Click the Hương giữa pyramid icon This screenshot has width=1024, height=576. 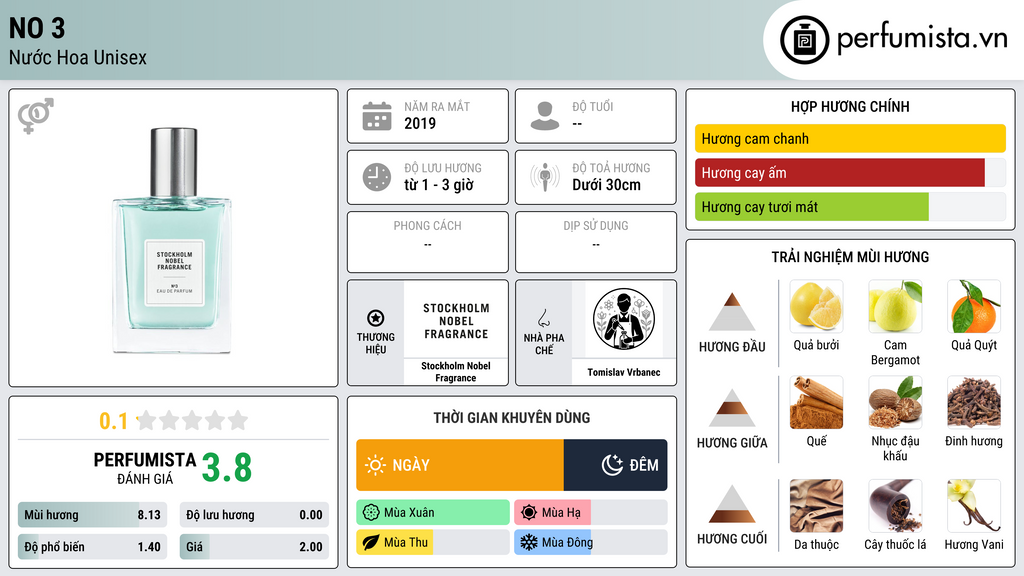click(732, 408)
